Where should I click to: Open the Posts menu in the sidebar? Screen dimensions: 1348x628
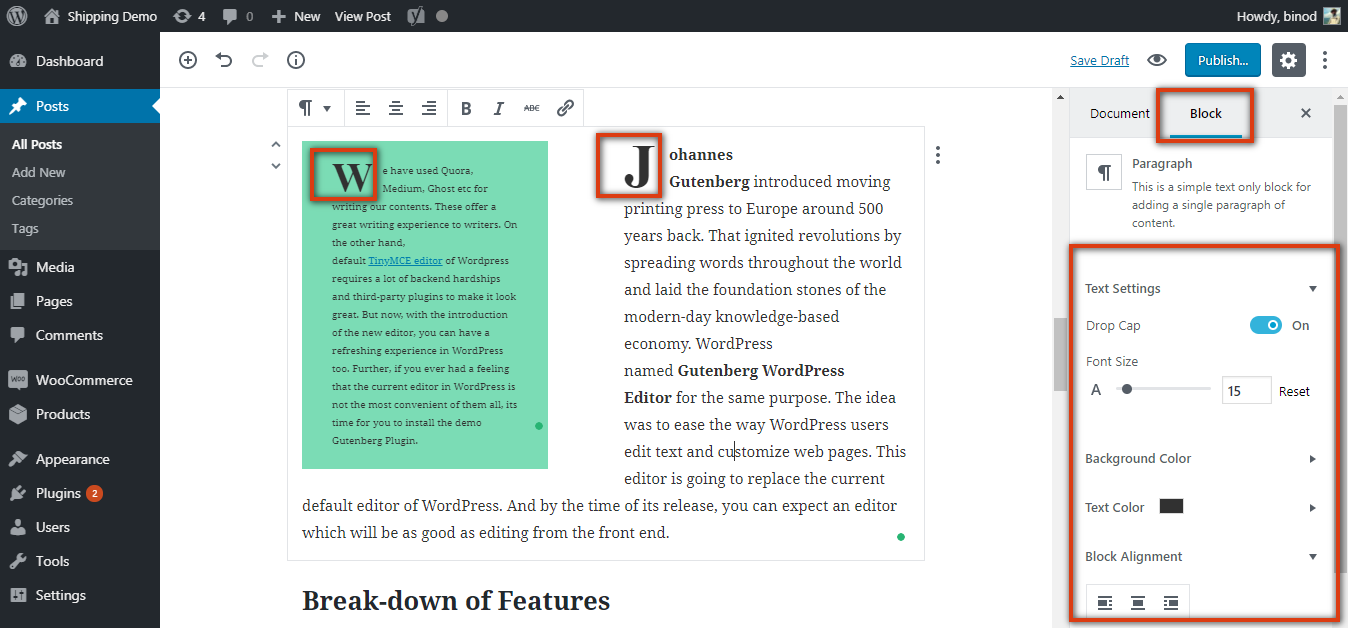click(80, 106)
